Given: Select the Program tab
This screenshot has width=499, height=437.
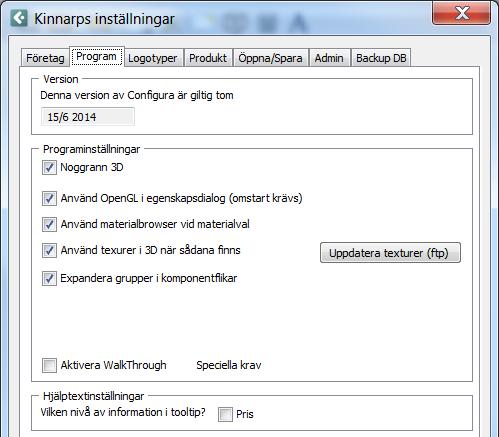Looking at the screenshot, I should [x=97, y=57].
